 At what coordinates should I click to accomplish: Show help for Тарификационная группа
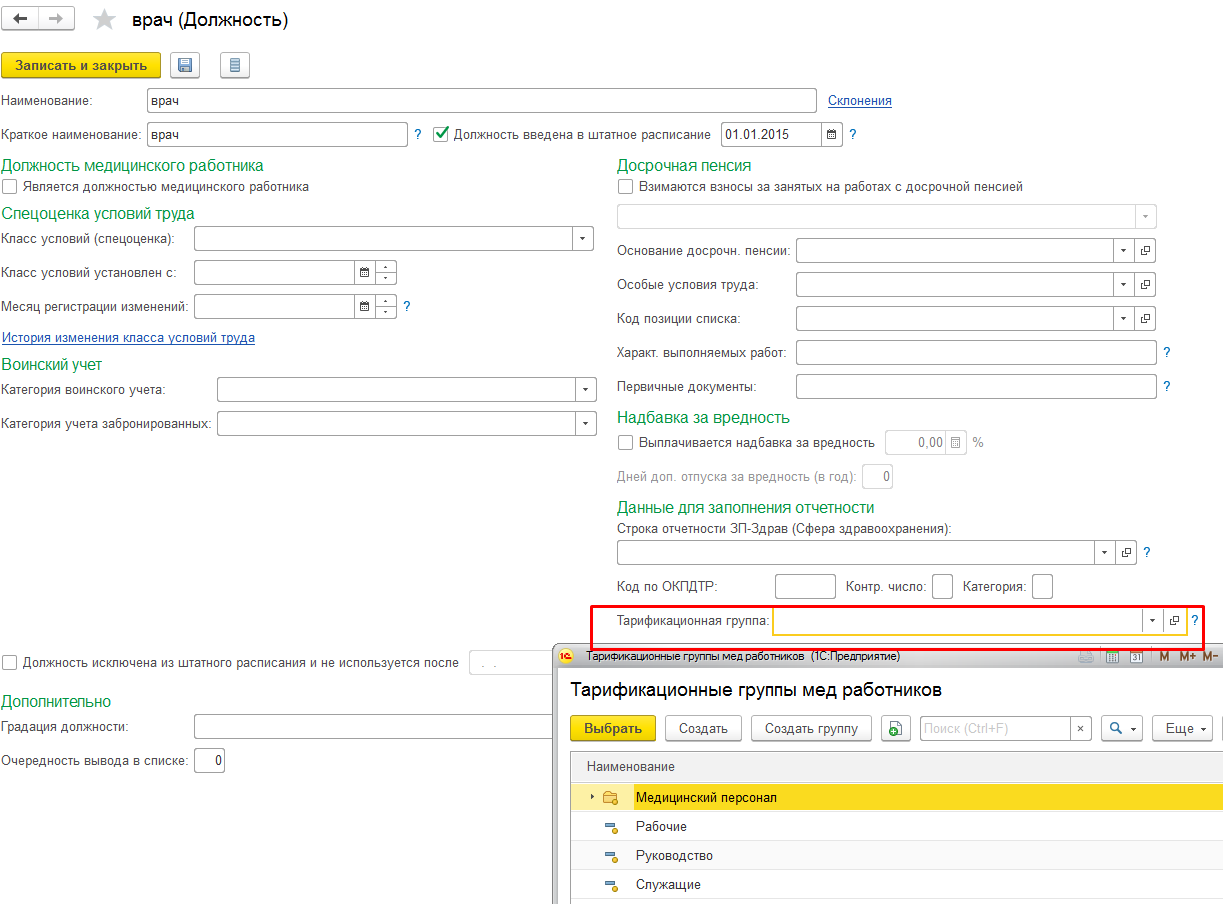coord(1194,621)
